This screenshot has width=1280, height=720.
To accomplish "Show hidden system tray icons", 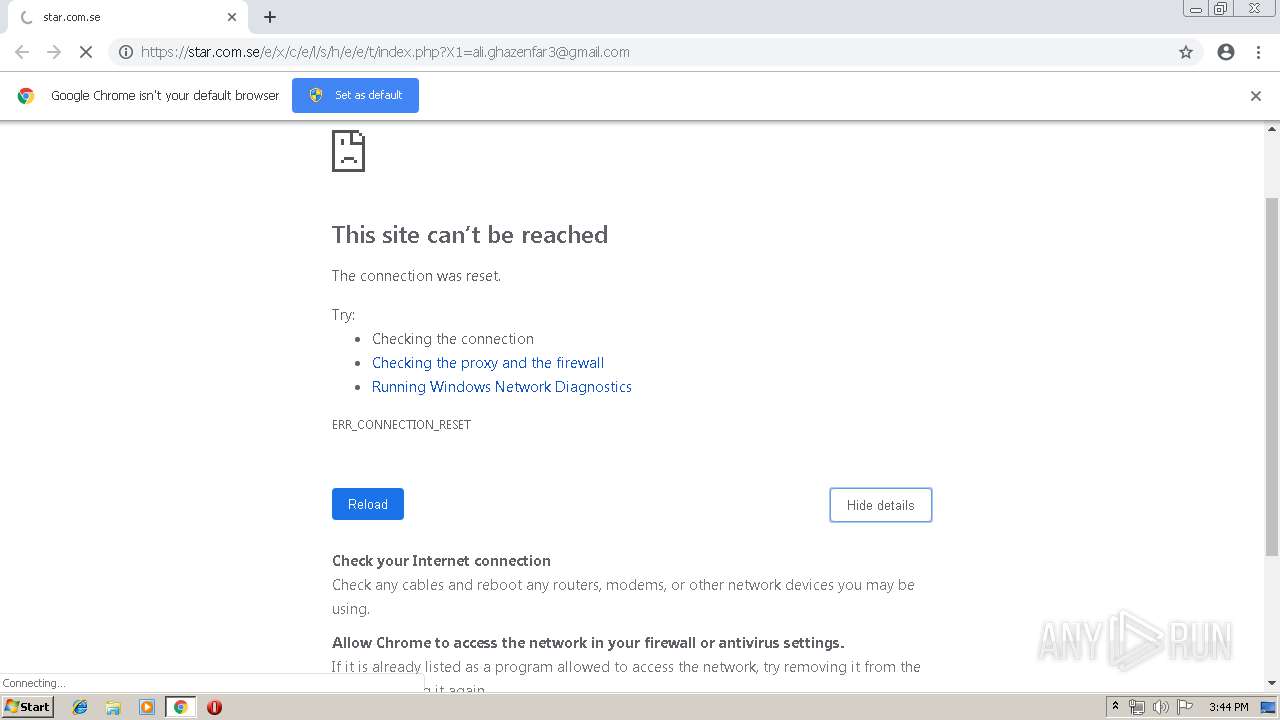I will tap(1115, 707).
